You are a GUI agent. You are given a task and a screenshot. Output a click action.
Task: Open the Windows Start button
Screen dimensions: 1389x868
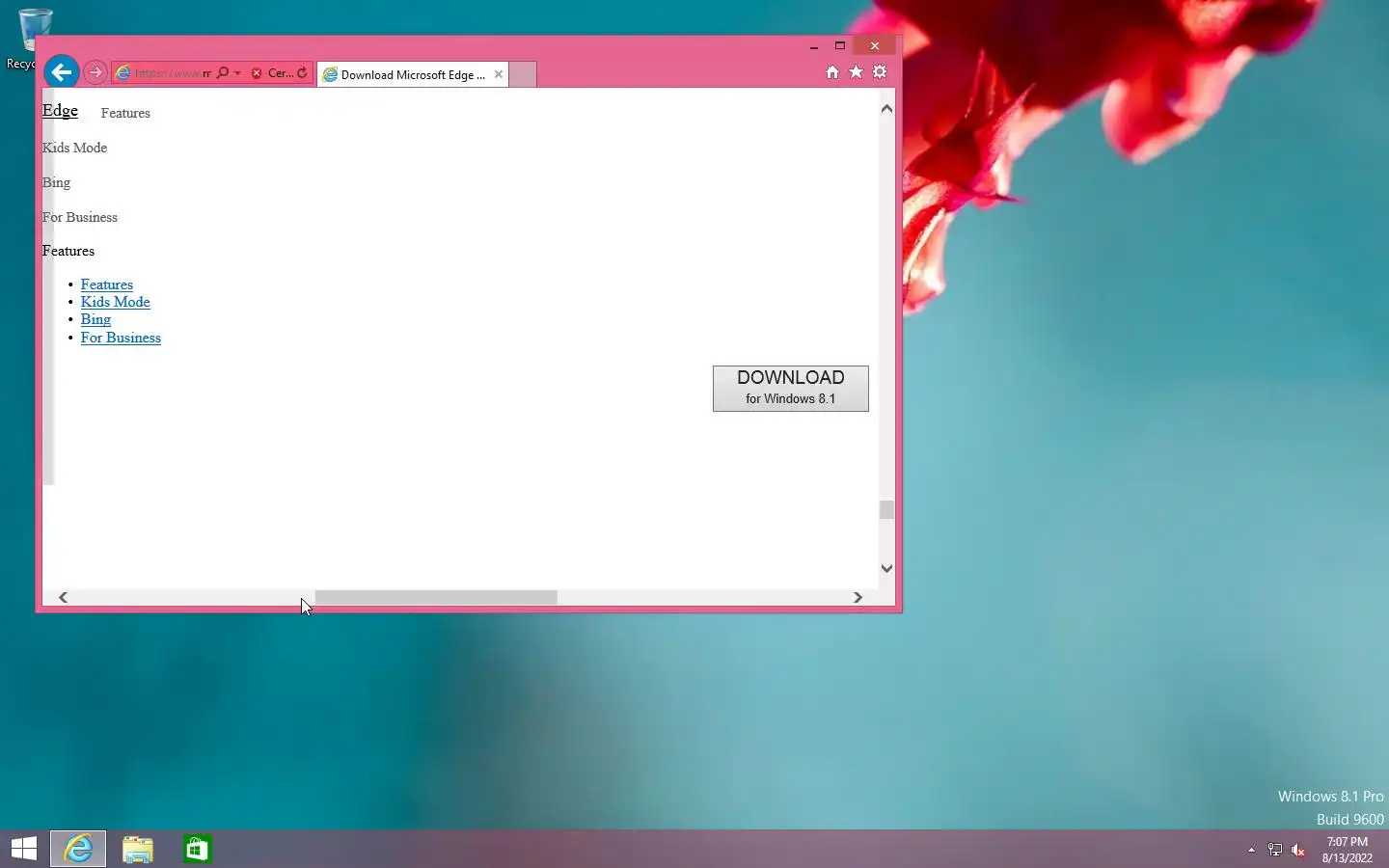pyautogui.click(x=24, y=849)
